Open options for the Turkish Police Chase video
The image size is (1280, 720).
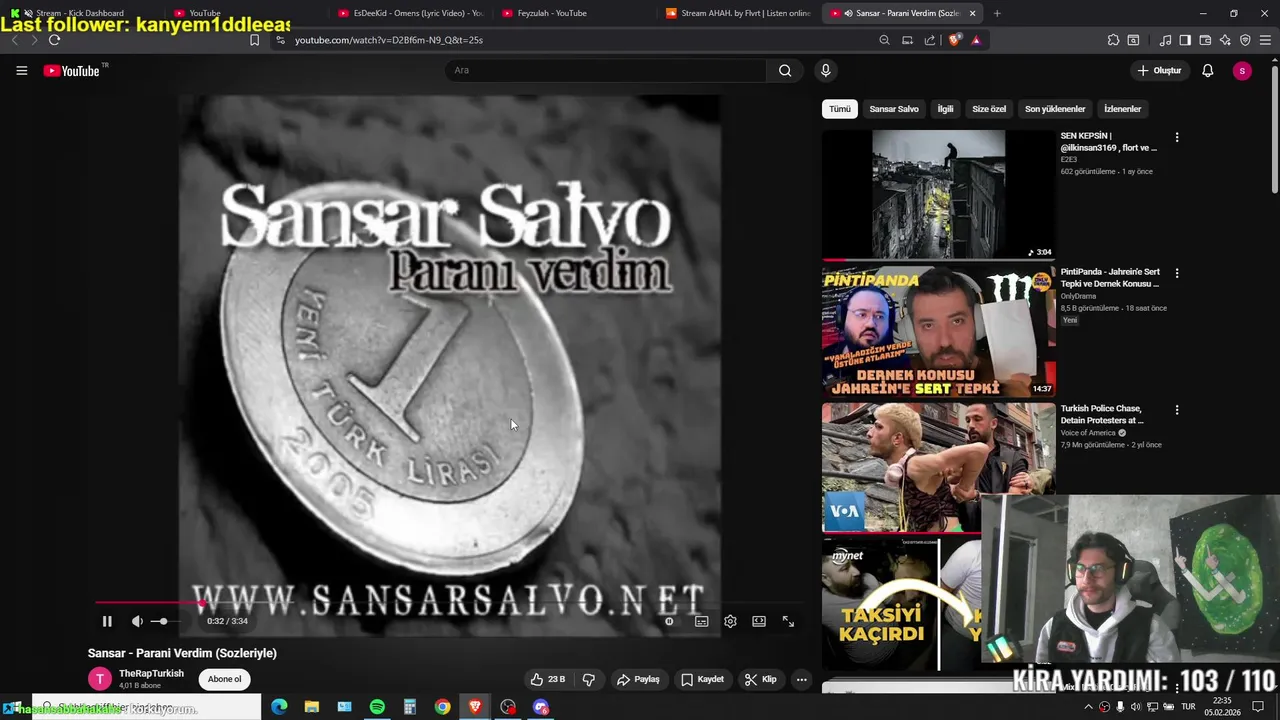point(1176,410)
